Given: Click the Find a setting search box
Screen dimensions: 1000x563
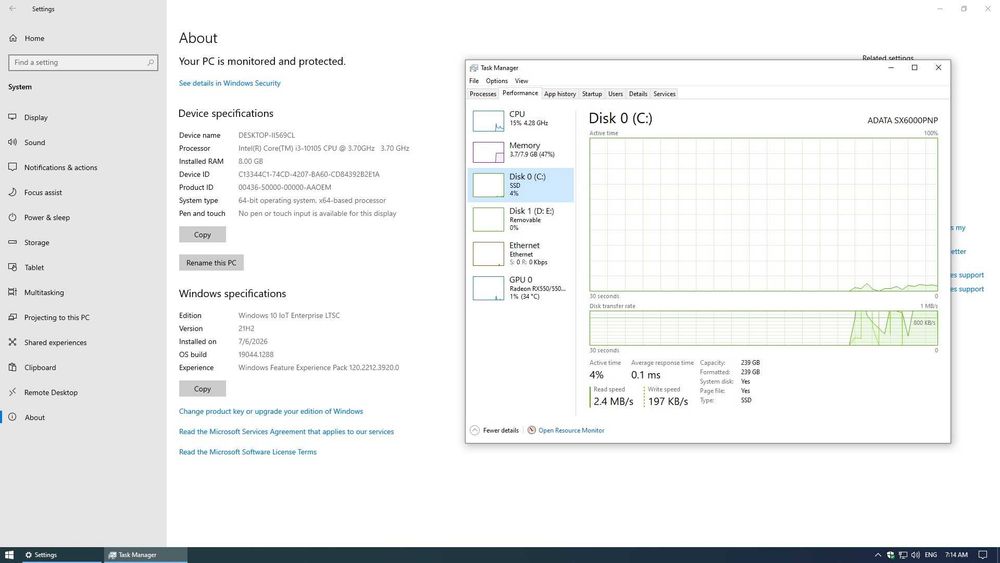Looking at the screenshot, I should pos(83,62).
